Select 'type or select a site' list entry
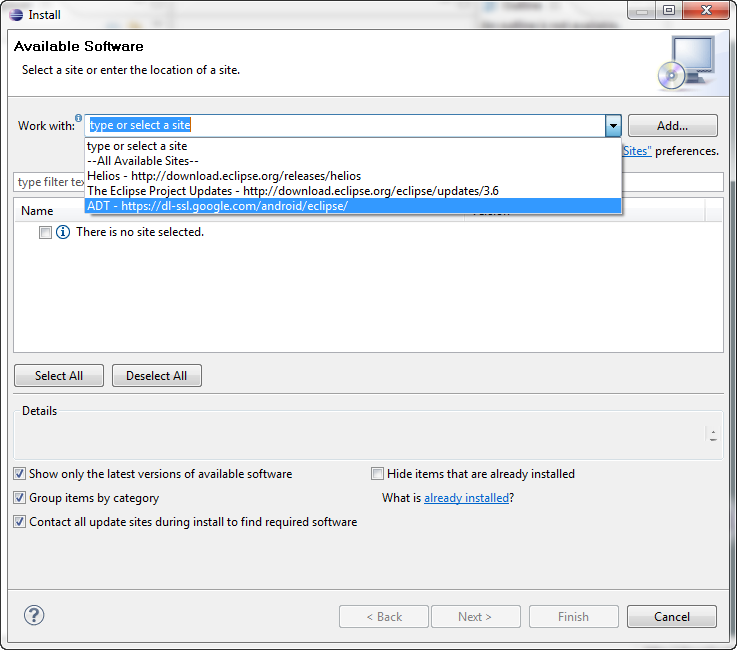The height and width of the screenshot is (650, 737). (353, 146)
